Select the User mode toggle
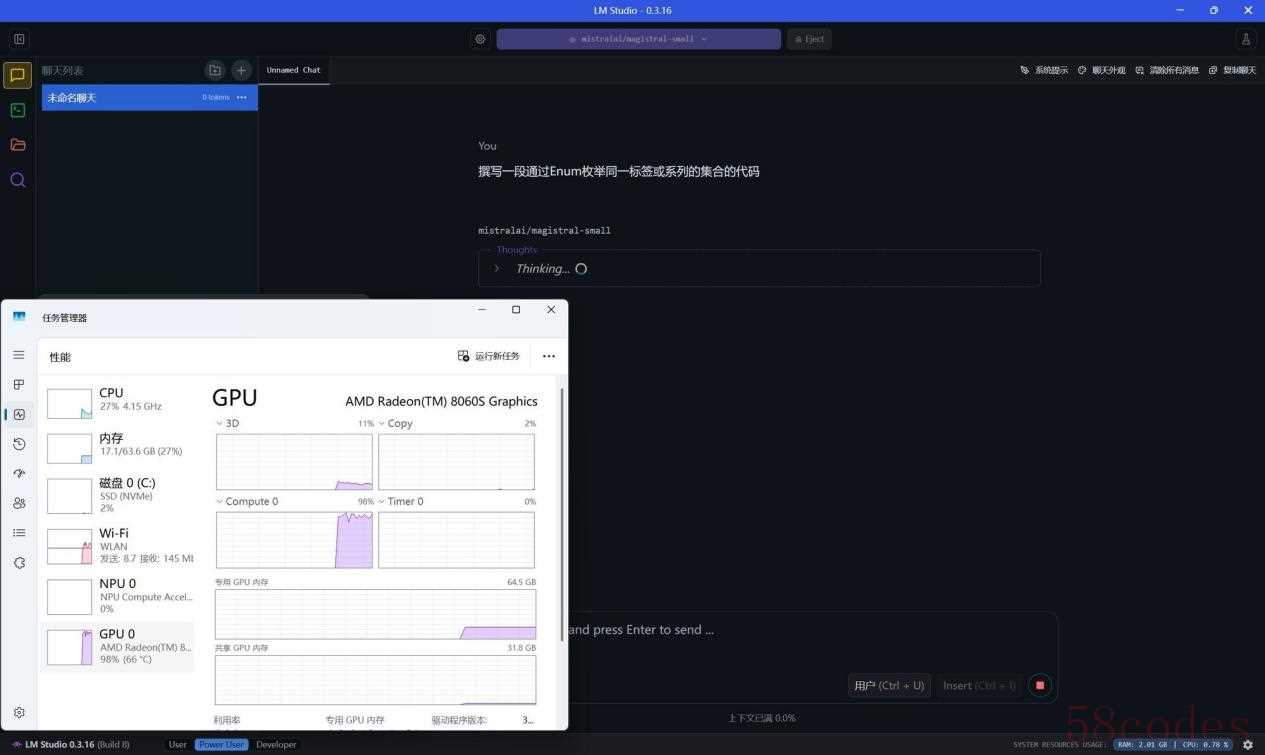 (177, 745)
